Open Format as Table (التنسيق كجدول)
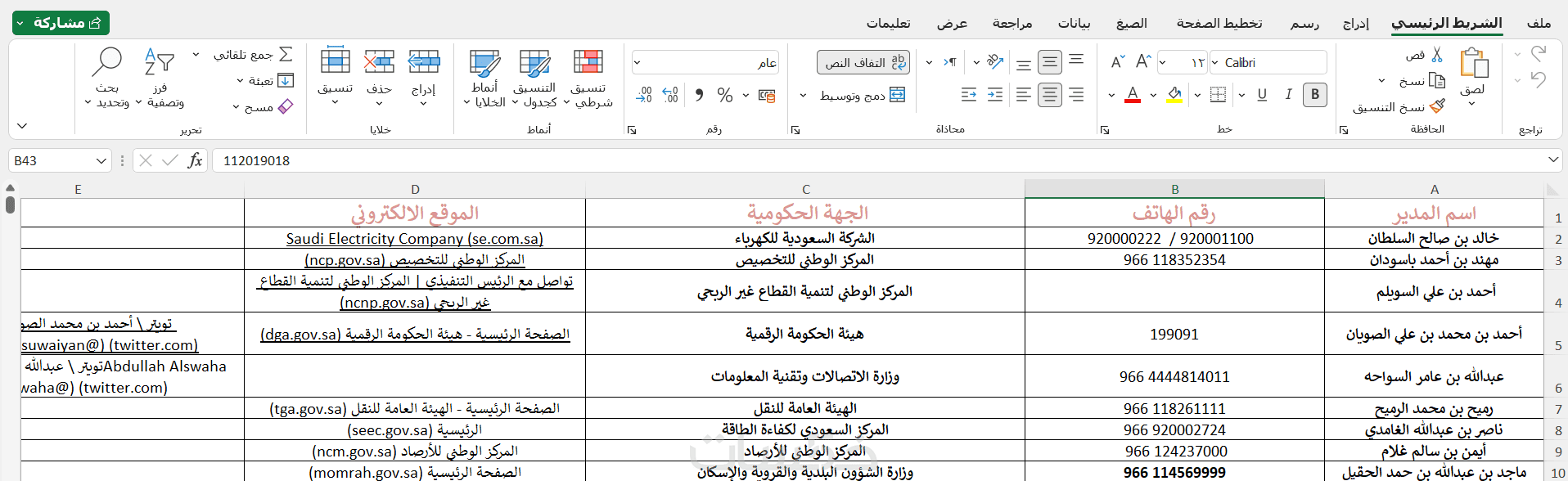Viewport: 1568px width, 481px height. click(534, 79)
